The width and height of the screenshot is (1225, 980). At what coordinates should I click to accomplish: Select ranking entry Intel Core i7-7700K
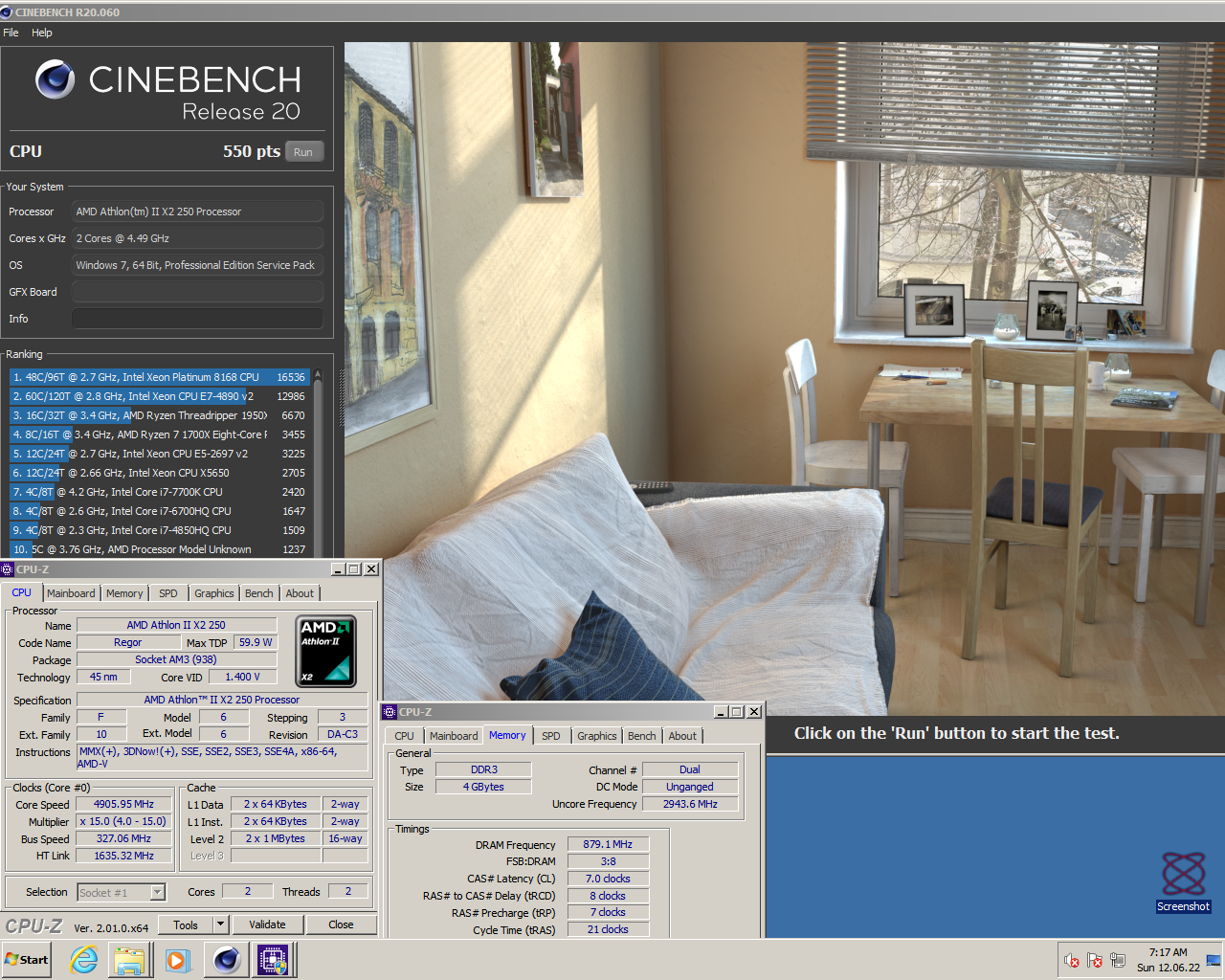coord(158,492)
